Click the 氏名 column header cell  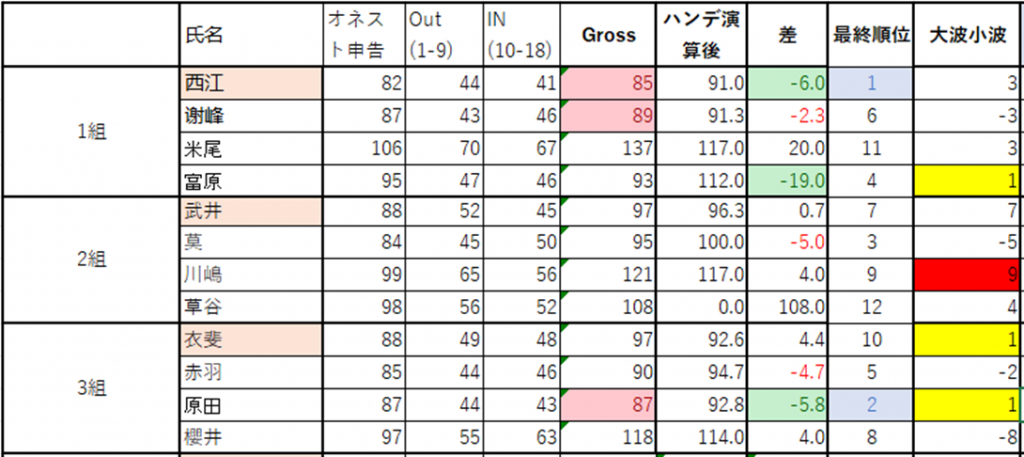(250, 35)
